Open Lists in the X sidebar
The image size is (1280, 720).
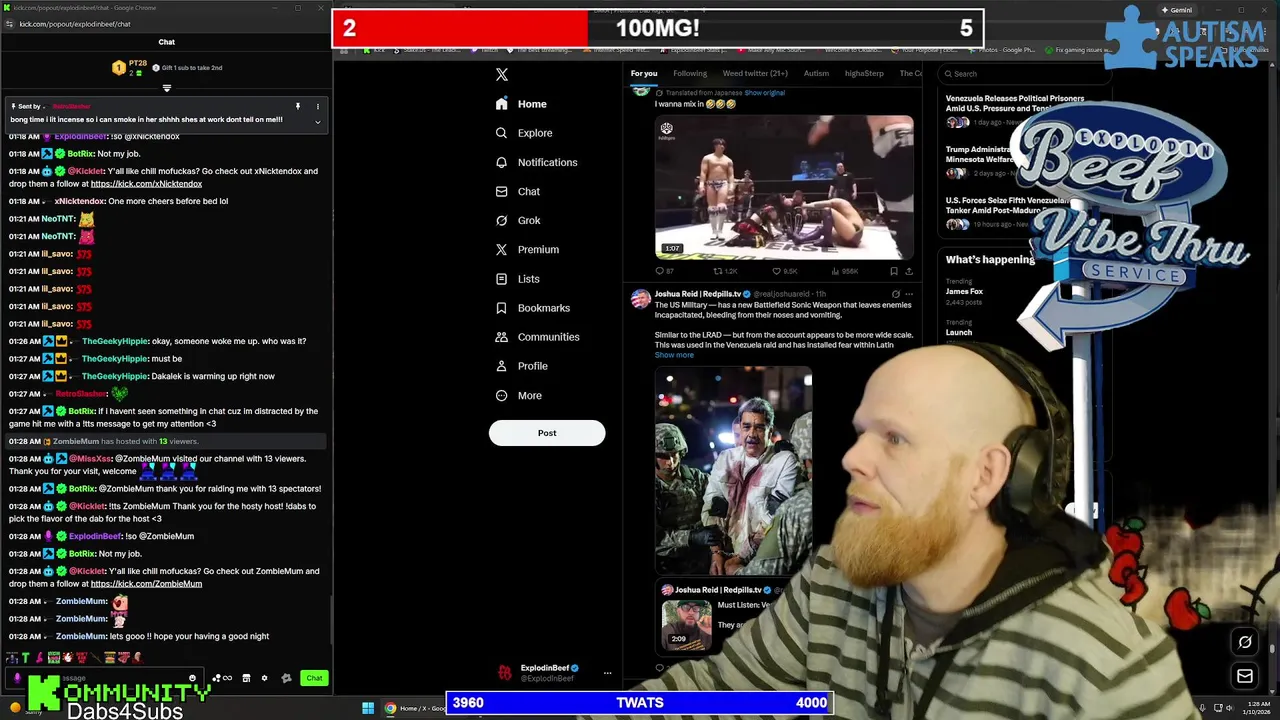(x=517, y=279)
